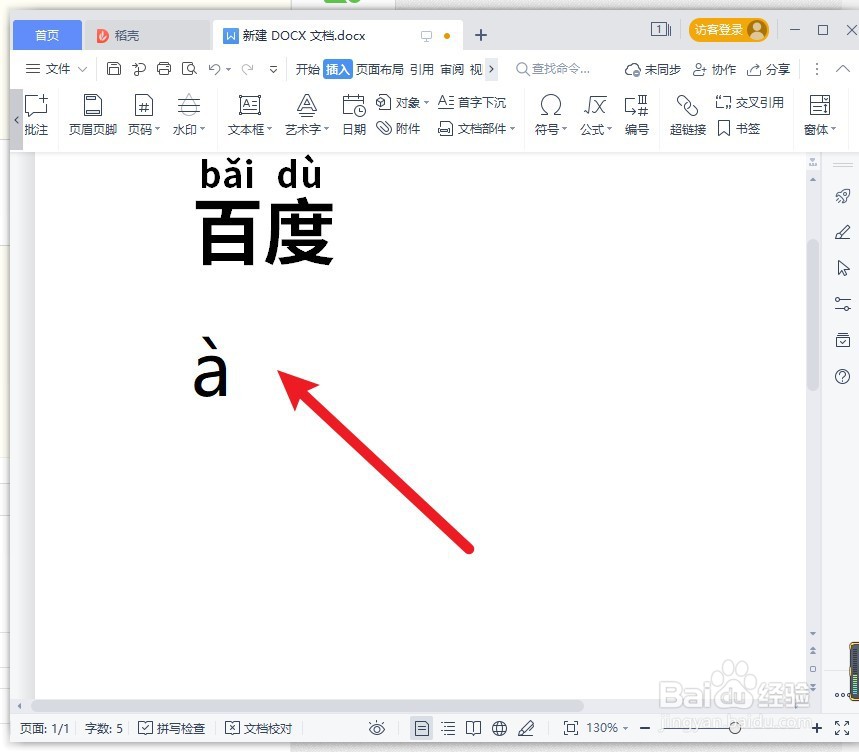Toggle 拼写检查 spell check
859x752 pixels.
tap(171, 728)
